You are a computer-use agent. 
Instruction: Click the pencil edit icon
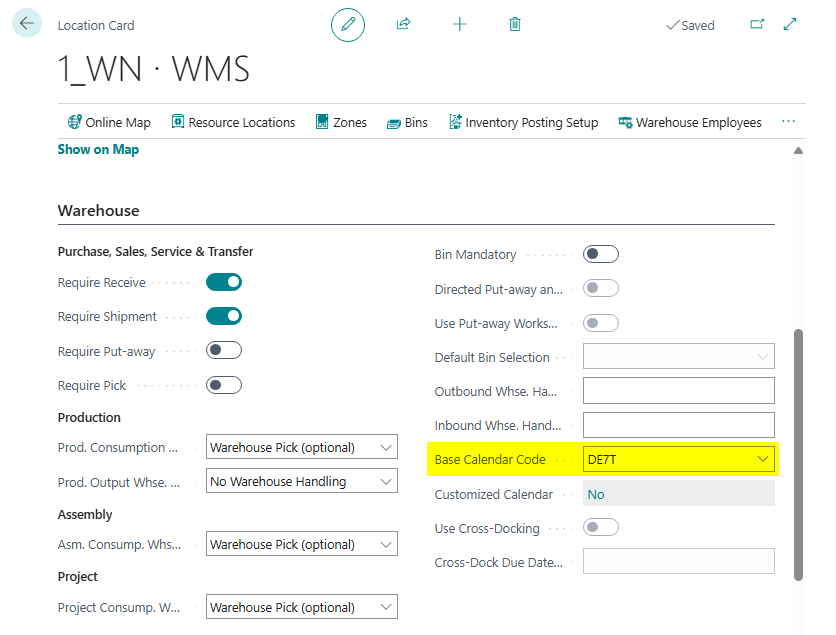[348, 24]
